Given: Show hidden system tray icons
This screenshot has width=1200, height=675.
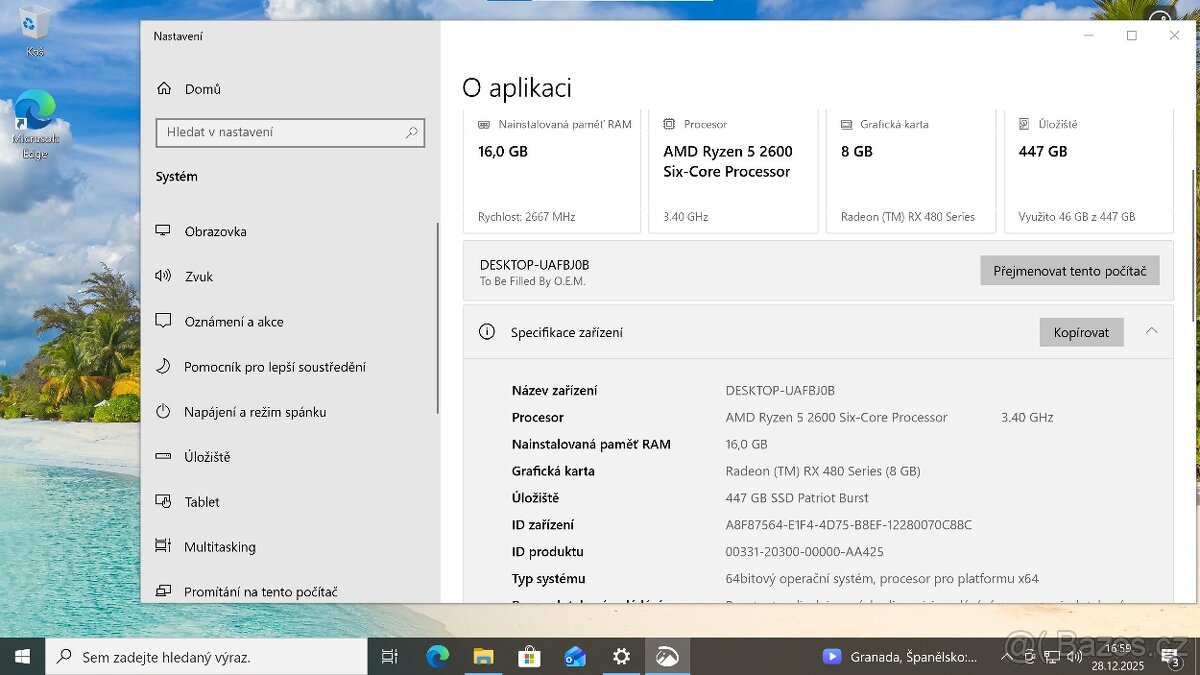Looking at the screenshot, I should pos(1006,656).
